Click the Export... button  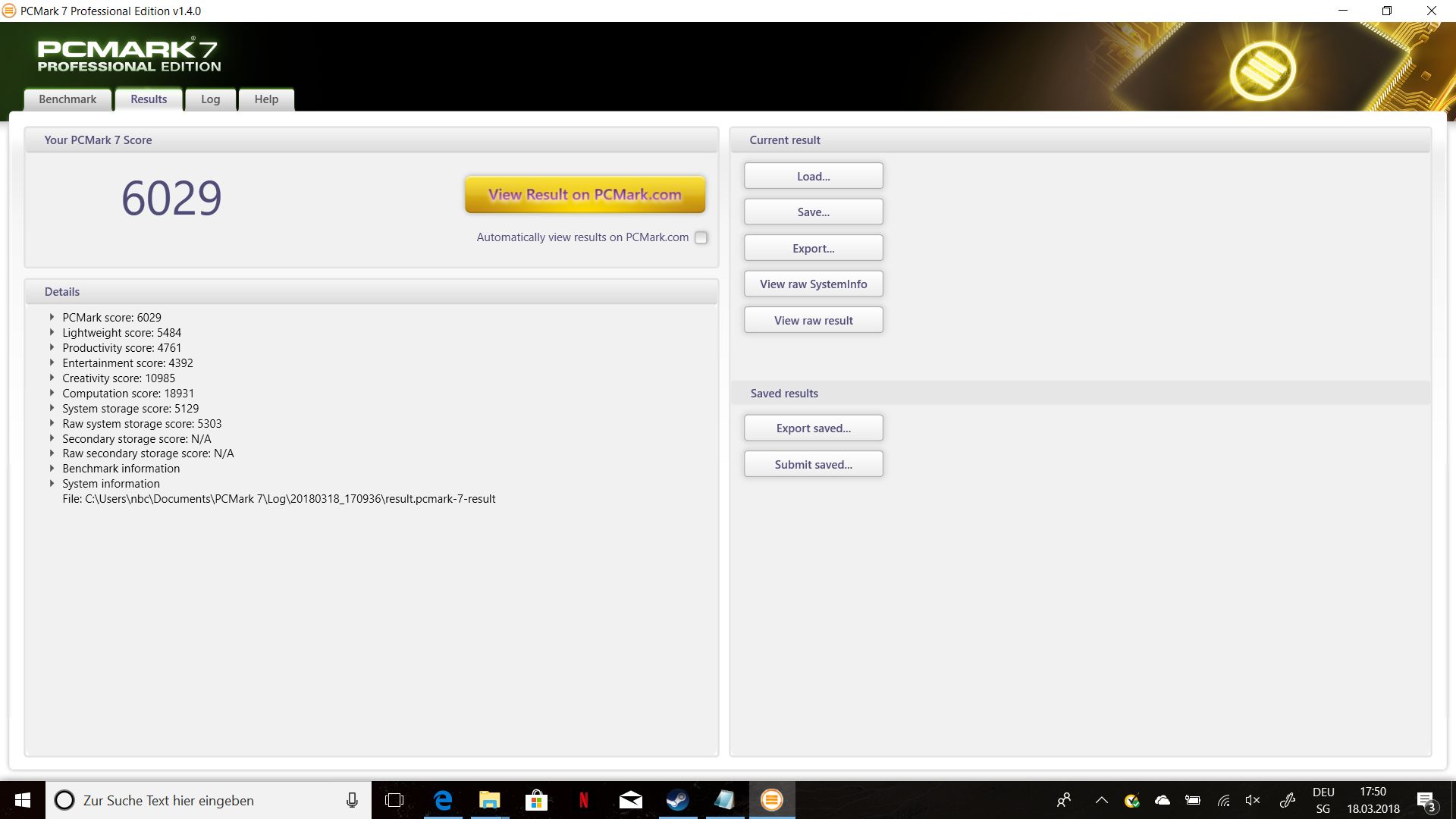coord(813,248)
